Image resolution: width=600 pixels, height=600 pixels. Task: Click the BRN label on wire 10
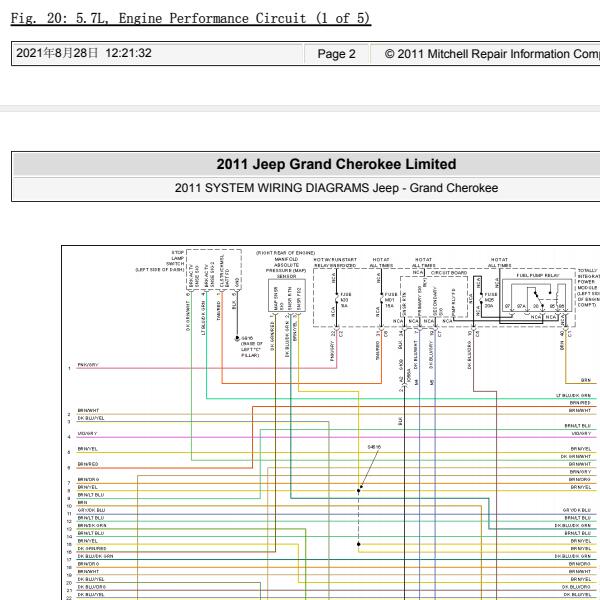82,502
